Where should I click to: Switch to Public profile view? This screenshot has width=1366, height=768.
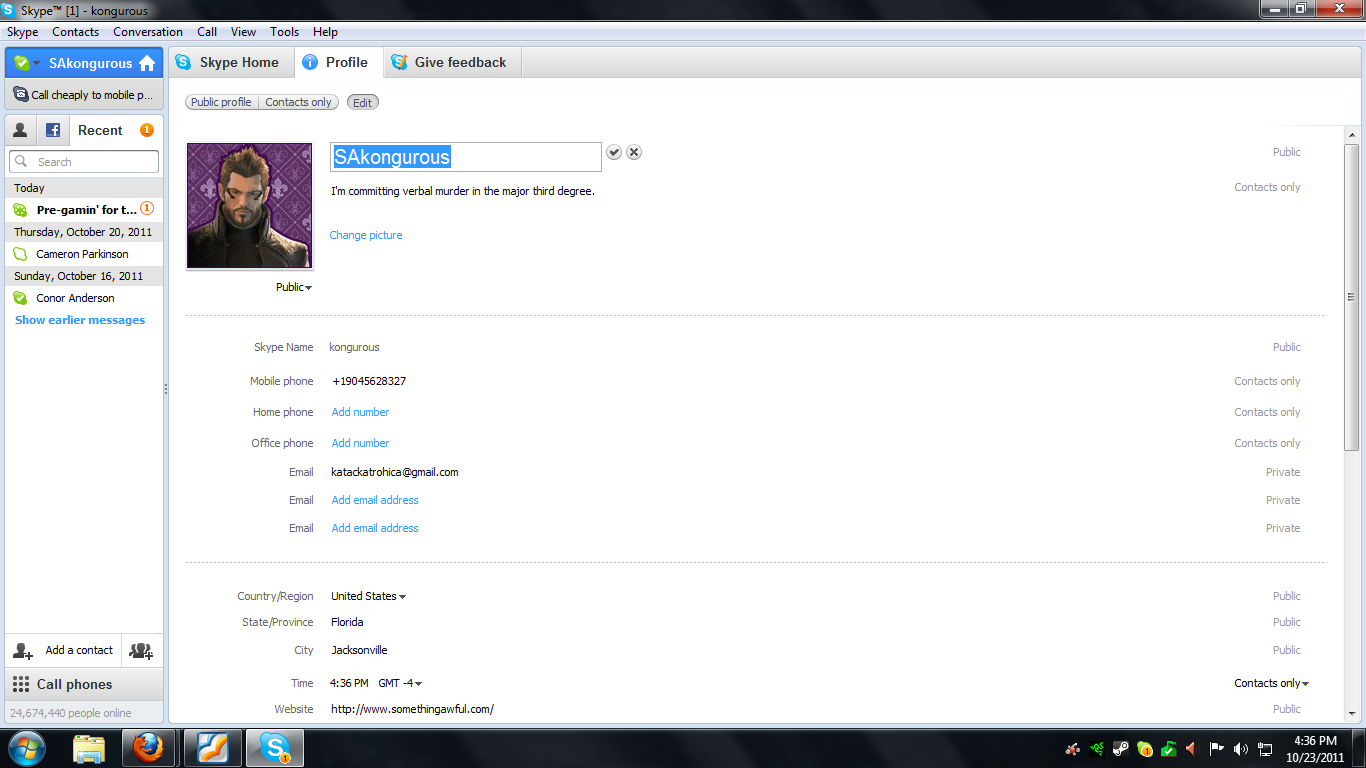point(222,102)
